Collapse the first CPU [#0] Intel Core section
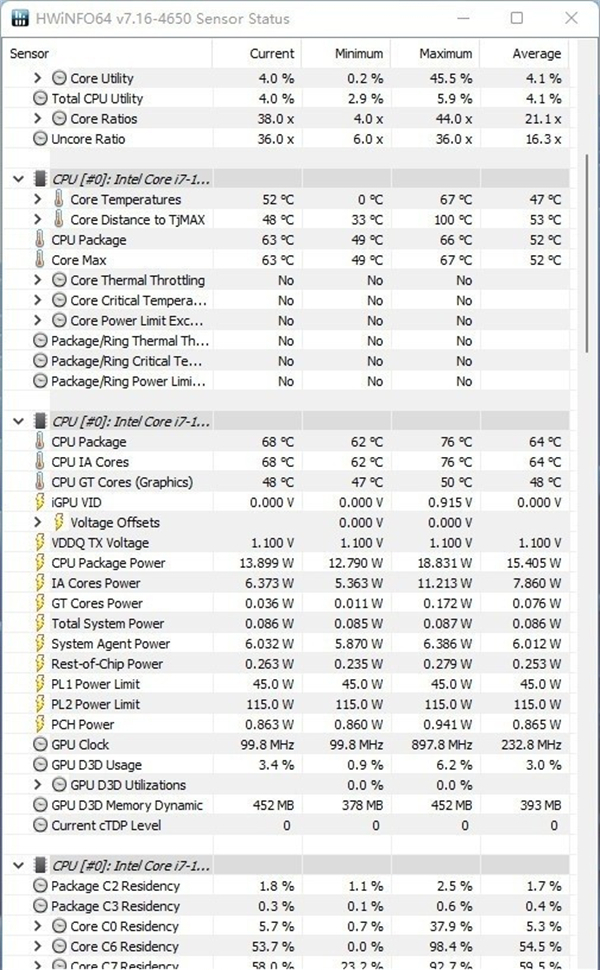 point(17,179)
